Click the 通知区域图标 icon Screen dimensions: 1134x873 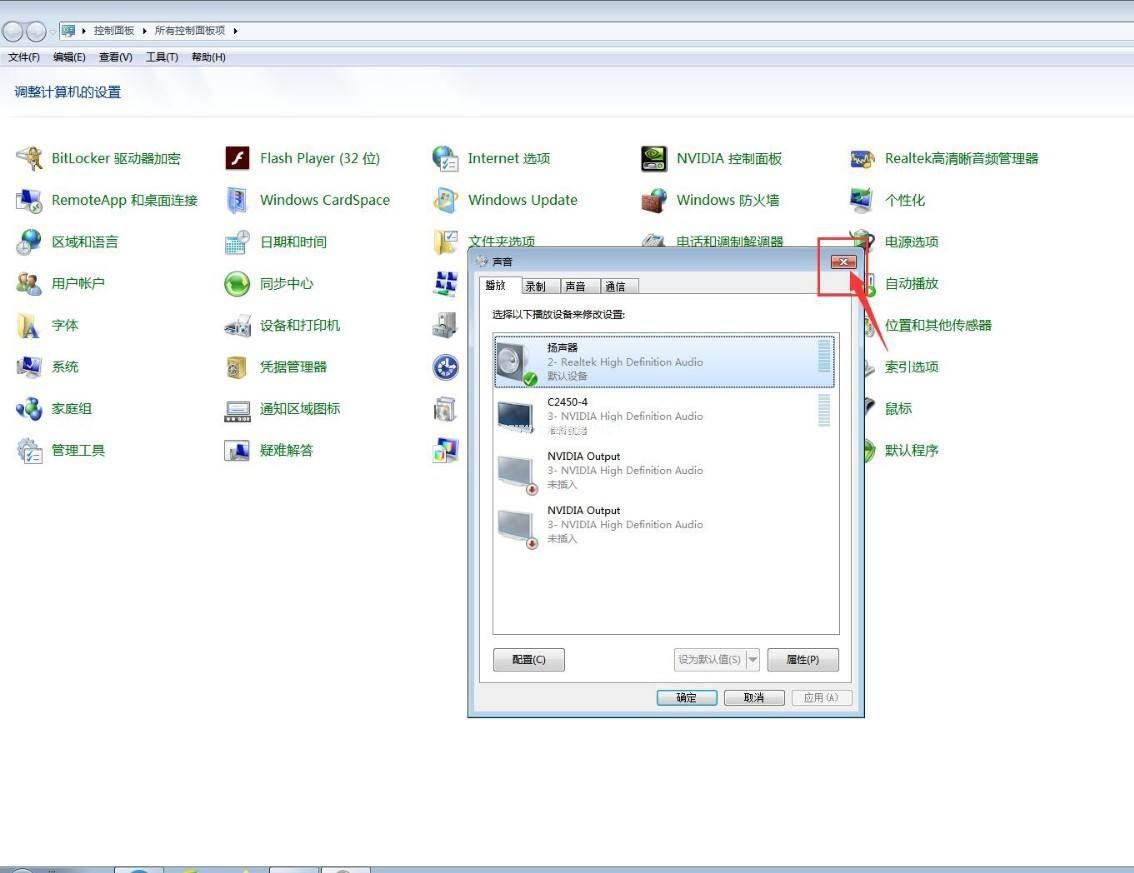coord(237,410)
